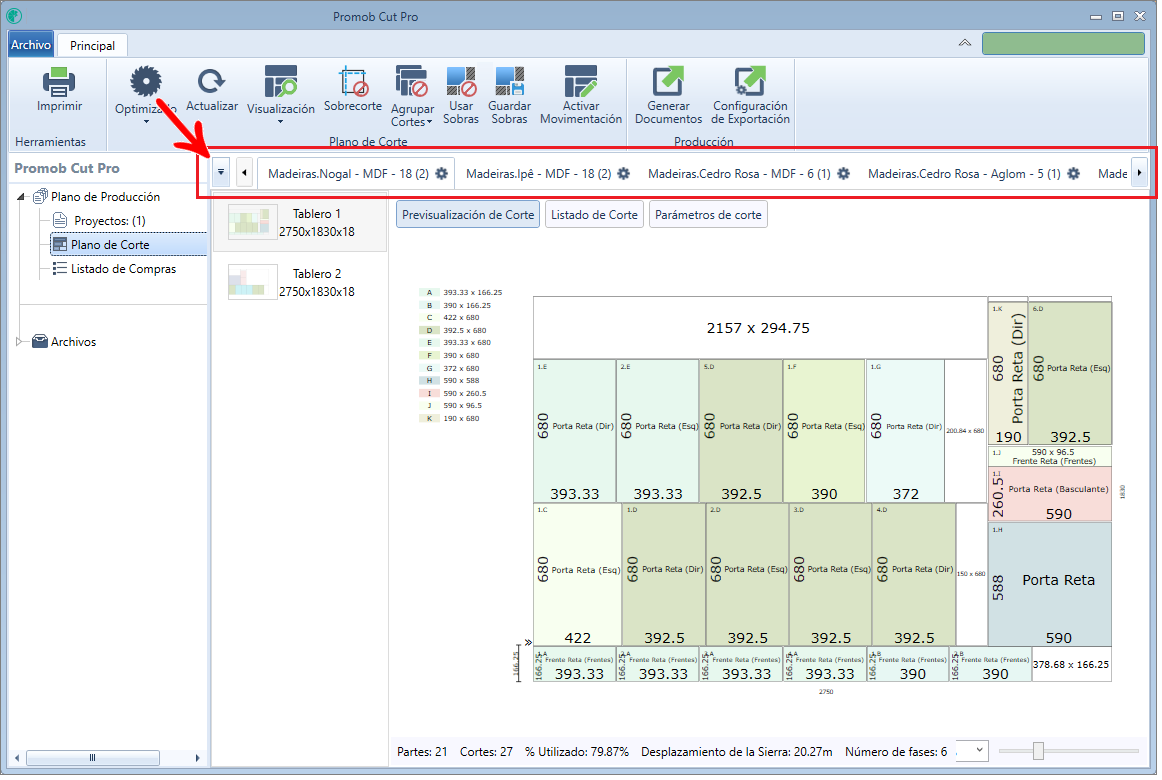Run the Optimización saw blade tool
Viewport: 1162px width, 780px height.
145,81
